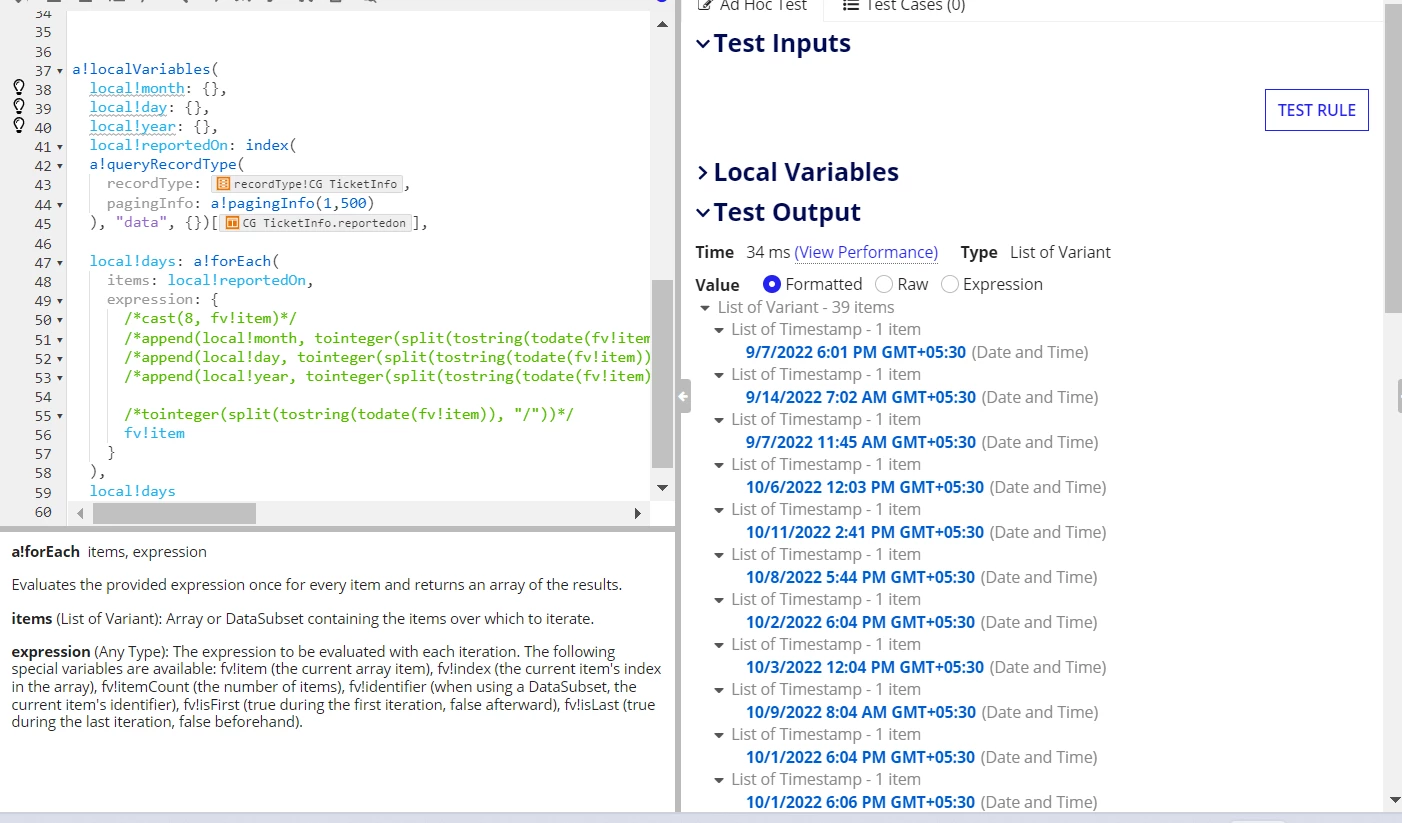
Task: Click the lightbulb hint on line 39
Action: 17,108
